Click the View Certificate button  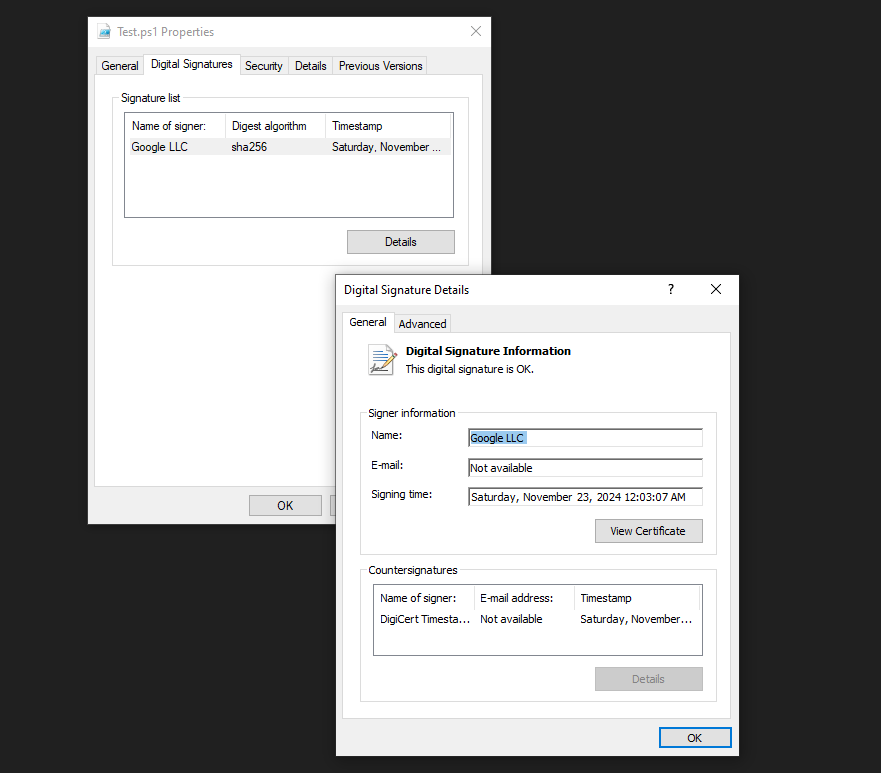648,531
